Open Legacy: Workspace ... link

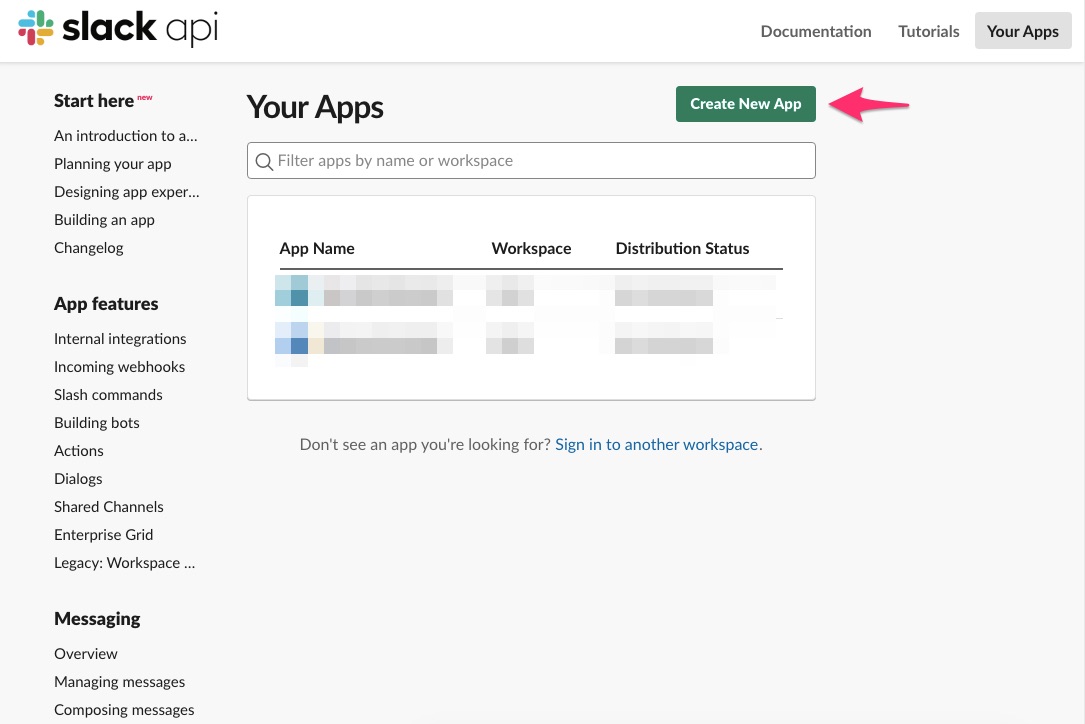tap(125, 563)
